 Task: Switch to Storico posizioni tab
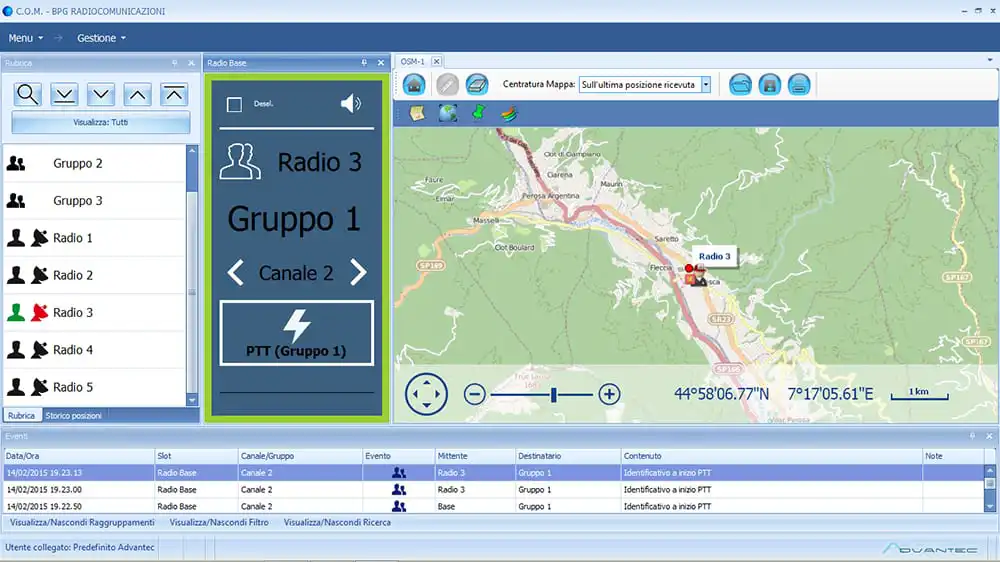click(x=73, y=415)
